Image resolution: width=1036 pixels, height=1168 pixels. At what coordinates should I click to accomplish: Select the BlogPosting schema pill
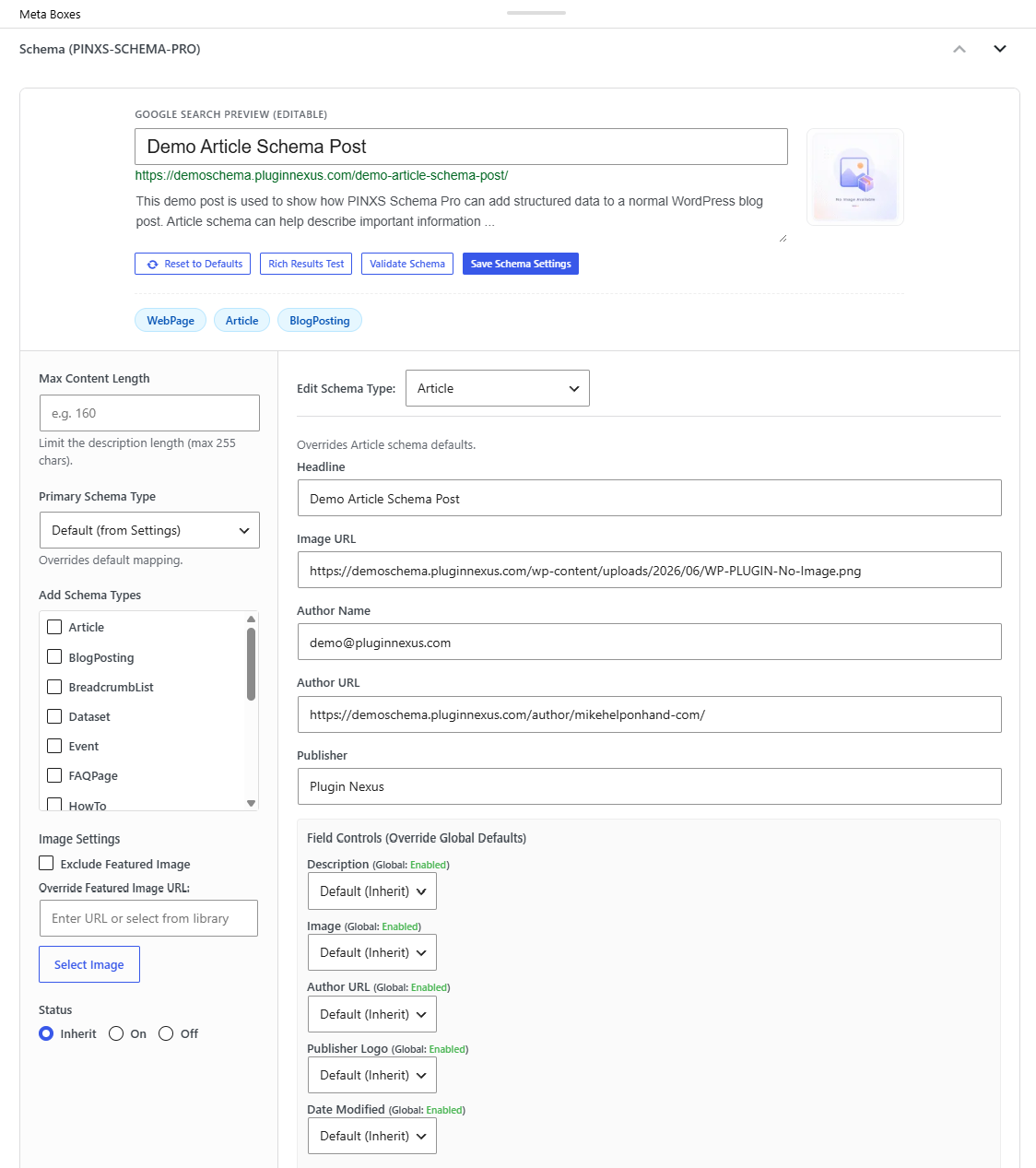pos(320,320)
